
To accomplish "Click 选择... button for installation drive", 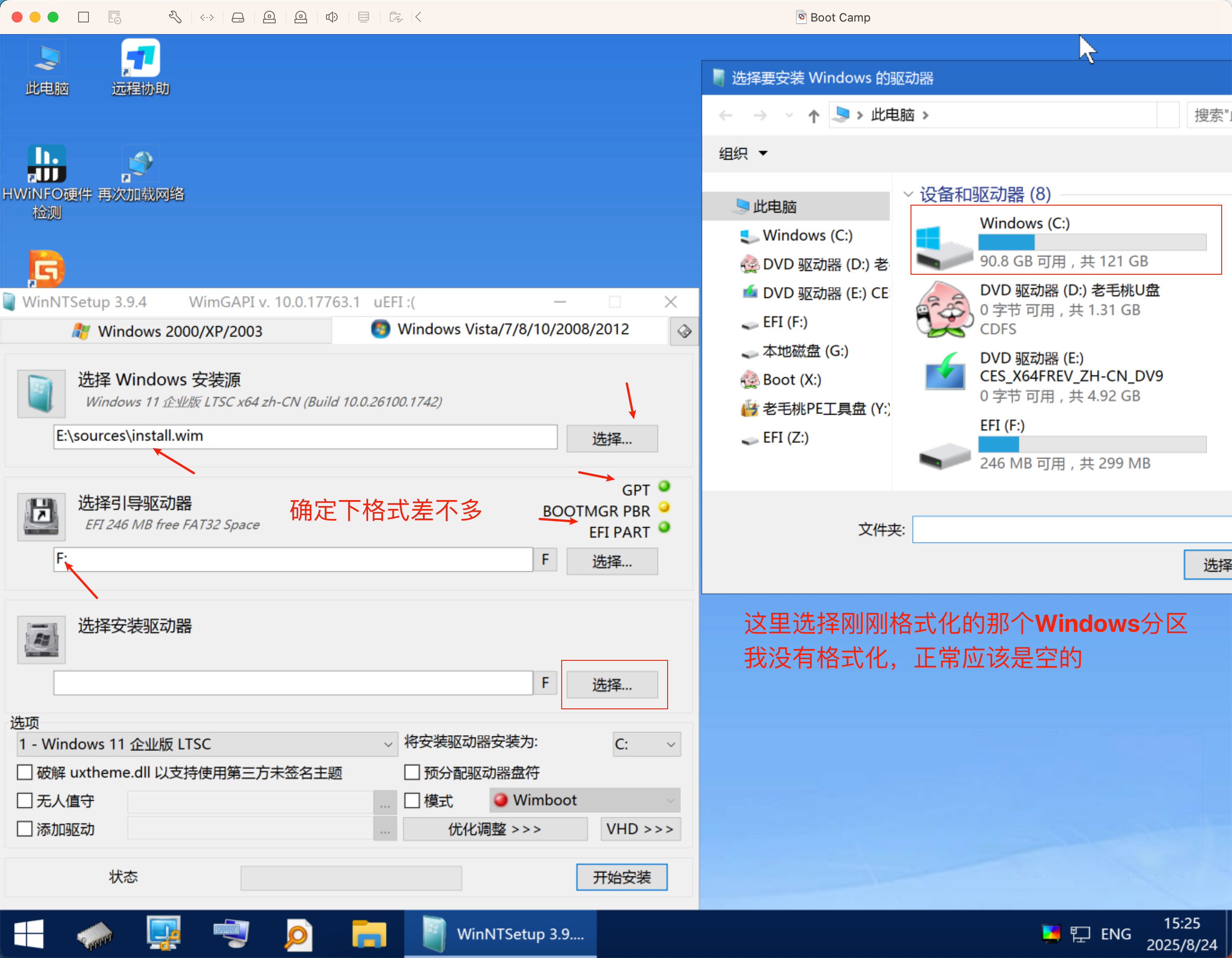I will tap(612, 684).
